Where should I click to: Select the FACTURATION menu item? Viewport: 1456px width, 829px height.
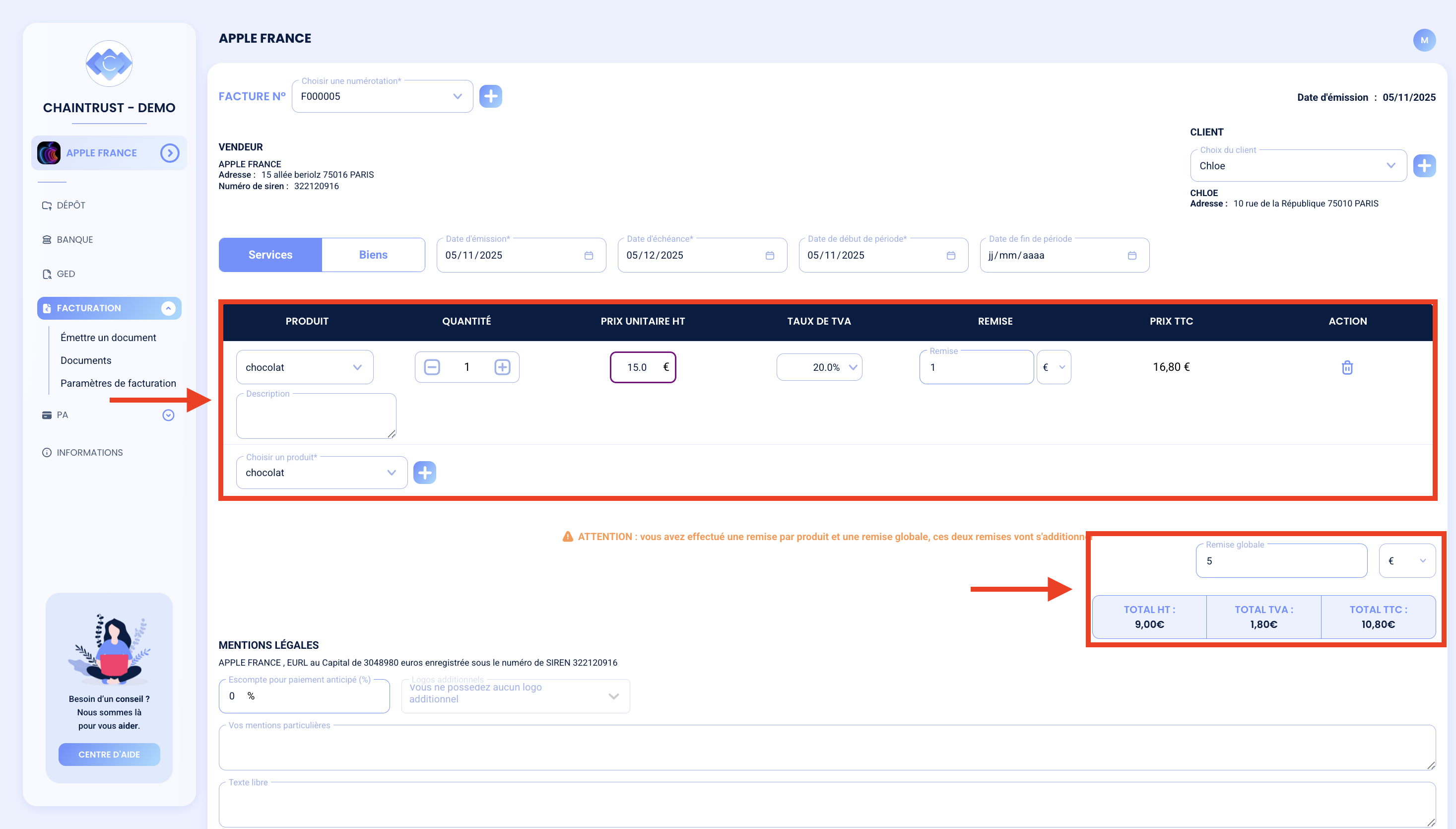(x=109, y=308)
